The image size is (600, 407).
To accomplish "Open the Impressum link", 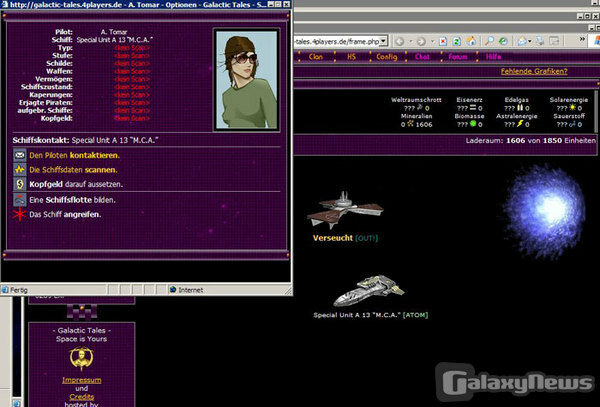I will pyautogui.click(x=82, y=380).
